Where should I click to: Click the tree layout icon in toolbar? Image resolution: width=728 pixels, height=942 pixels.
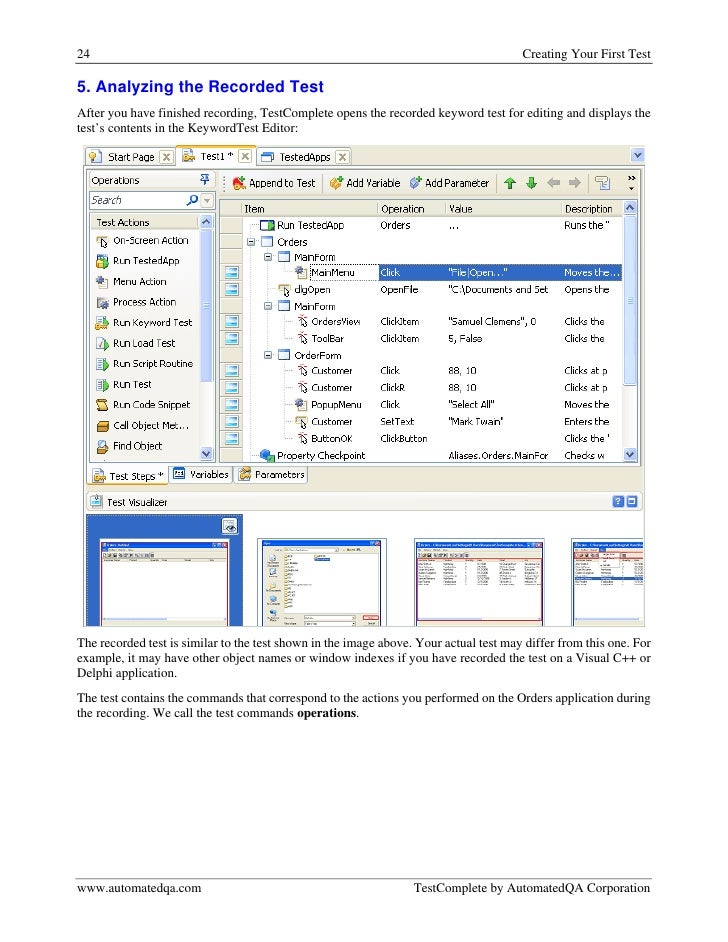point(602,183)
